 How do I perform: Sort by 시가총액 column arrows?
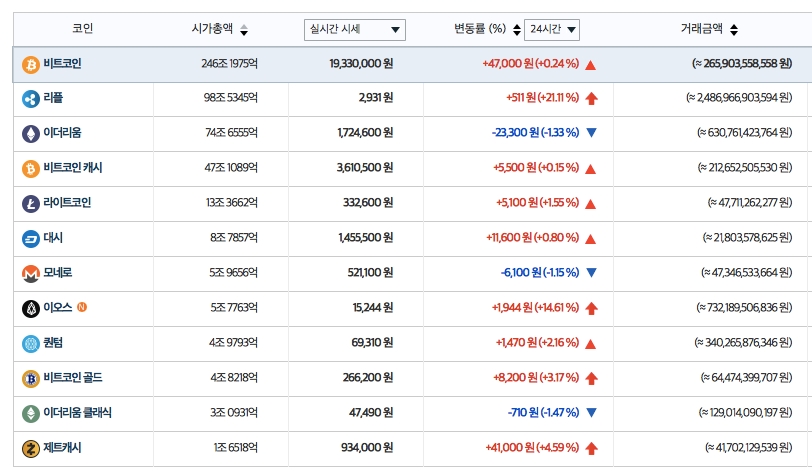point(245,30)
